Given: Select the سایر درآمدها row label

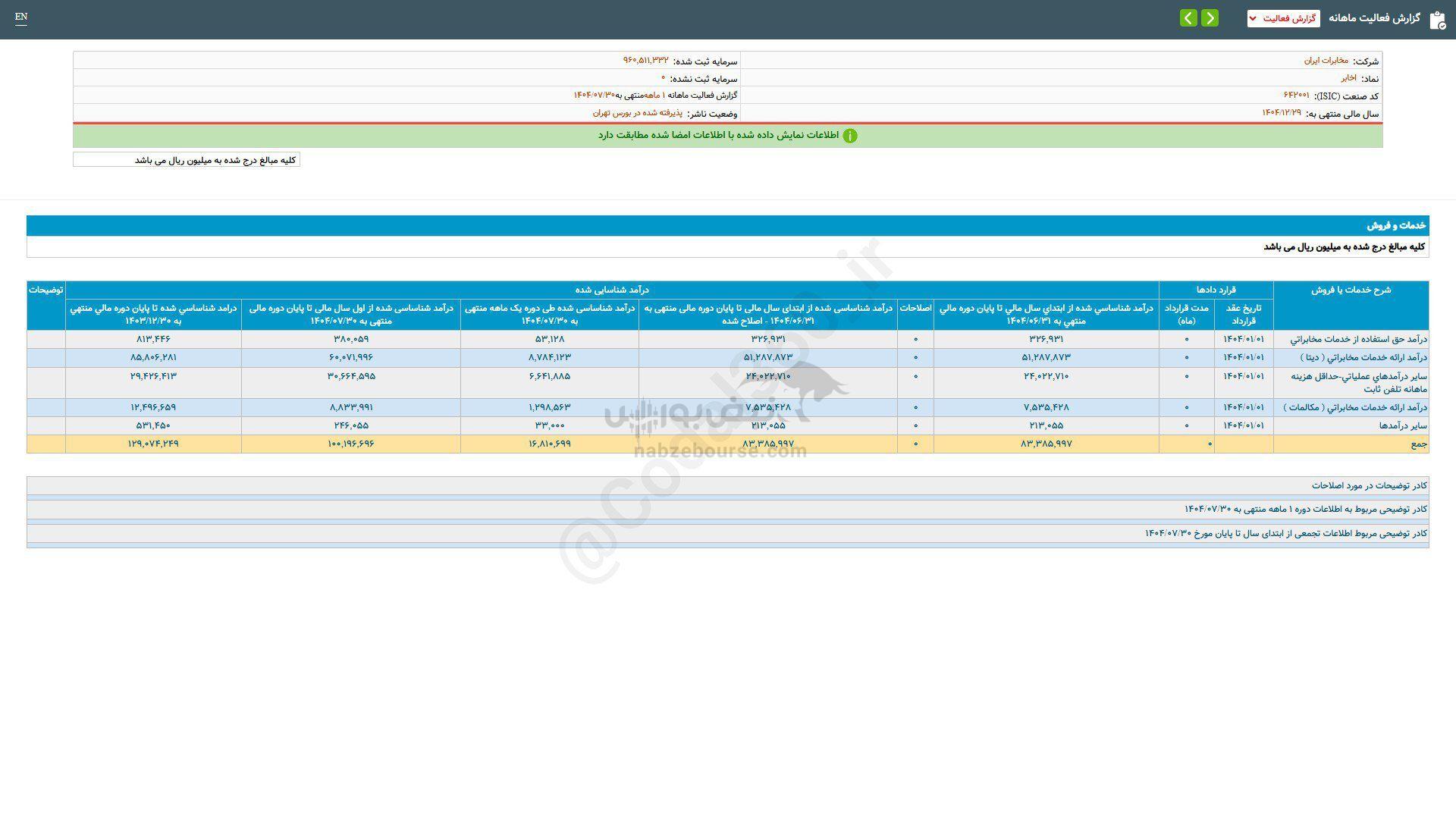Looking at the screenshot, I should tap(1403, 425).
